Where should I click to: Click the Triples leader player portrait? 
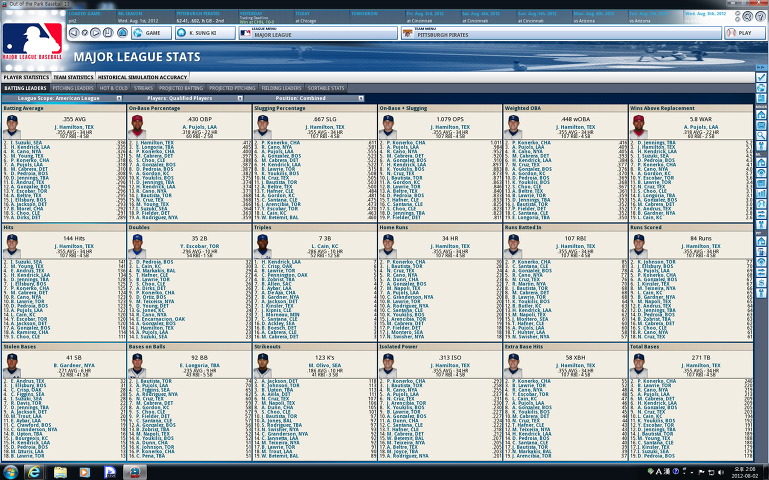pyautogui.click(x=262, y=246)
